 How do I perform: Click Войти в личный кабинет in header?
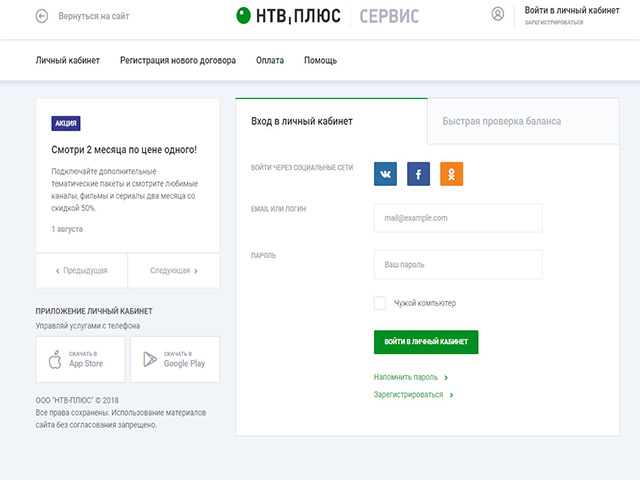click(x=572, y=10)
